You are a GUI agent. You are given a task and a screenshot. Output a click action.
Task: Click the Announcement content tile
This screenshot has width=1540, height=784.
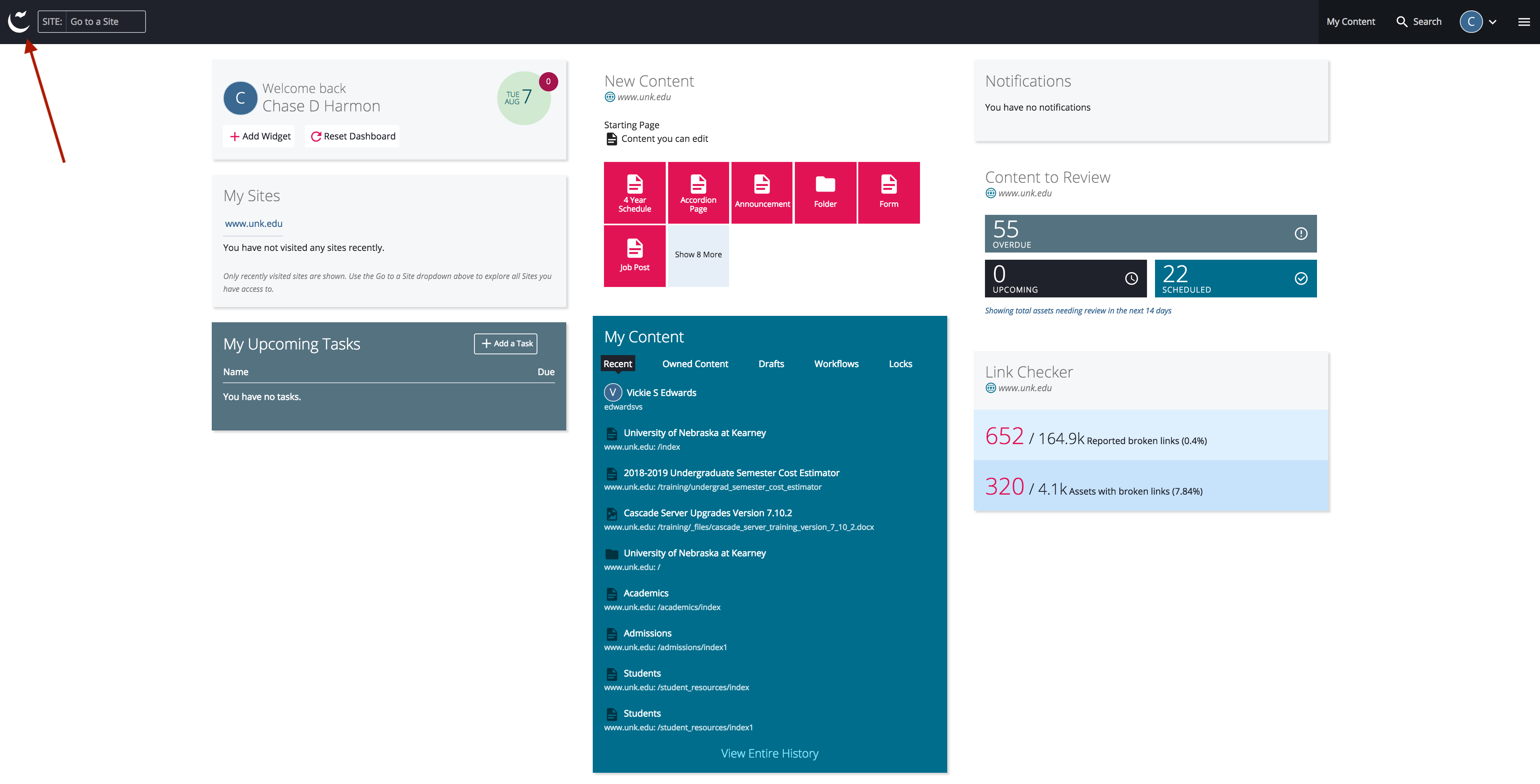tap(762, 192)
